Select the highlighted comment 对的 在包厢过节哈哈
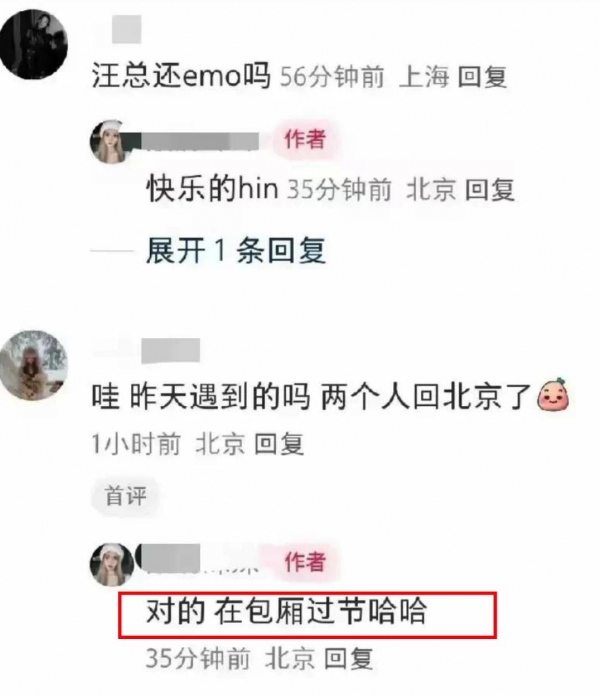Image resolution: width=600 pixels, height=696 pixels. (286, 612)
